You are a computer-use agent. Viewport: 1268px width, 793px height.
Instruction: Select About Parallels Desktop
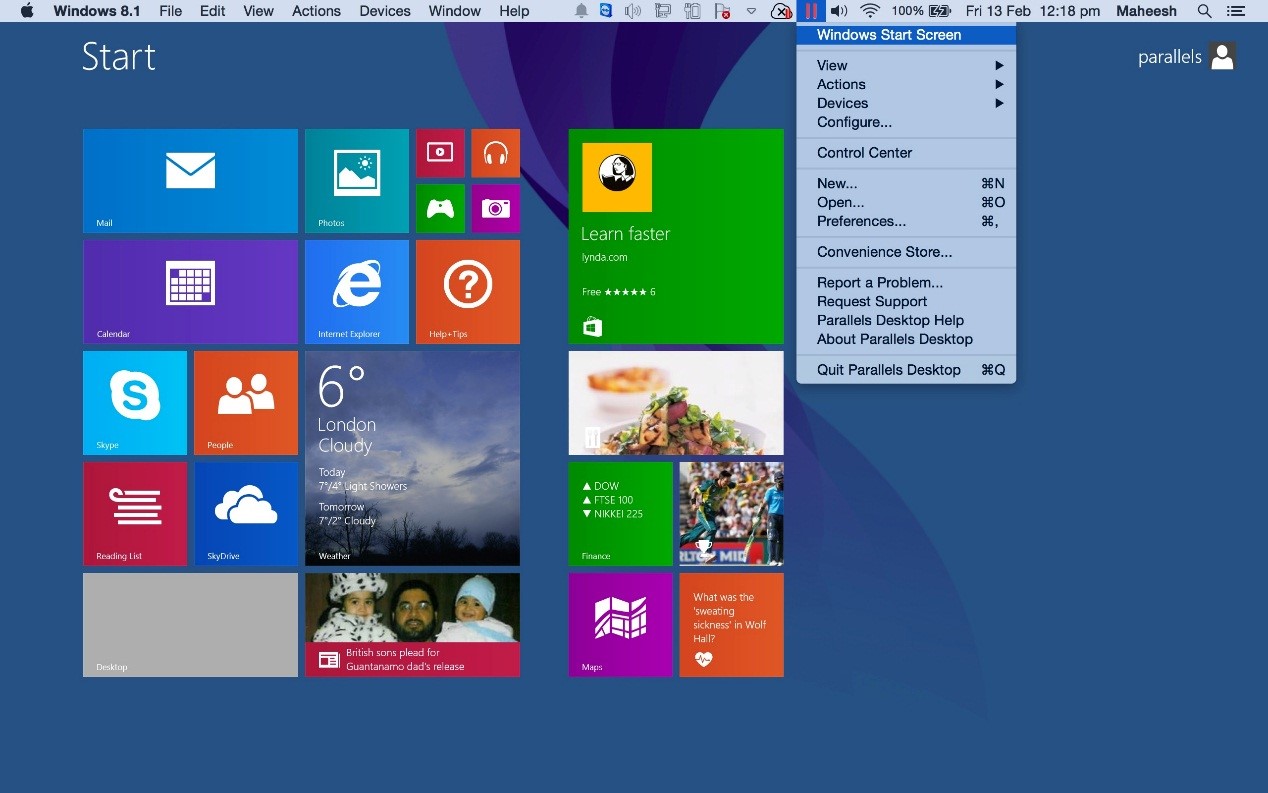click(906, 339)
